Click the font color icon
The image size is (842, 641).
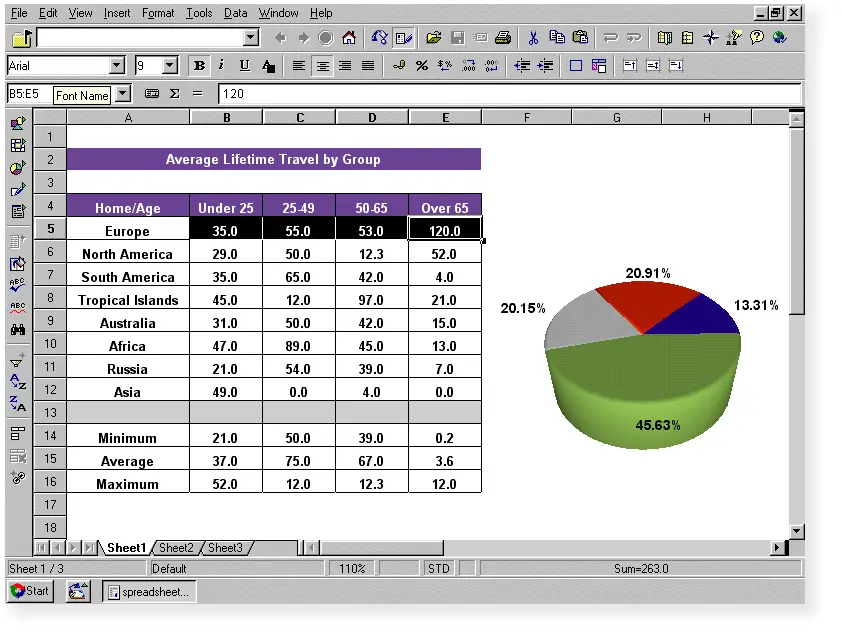[x=268, y=66]
